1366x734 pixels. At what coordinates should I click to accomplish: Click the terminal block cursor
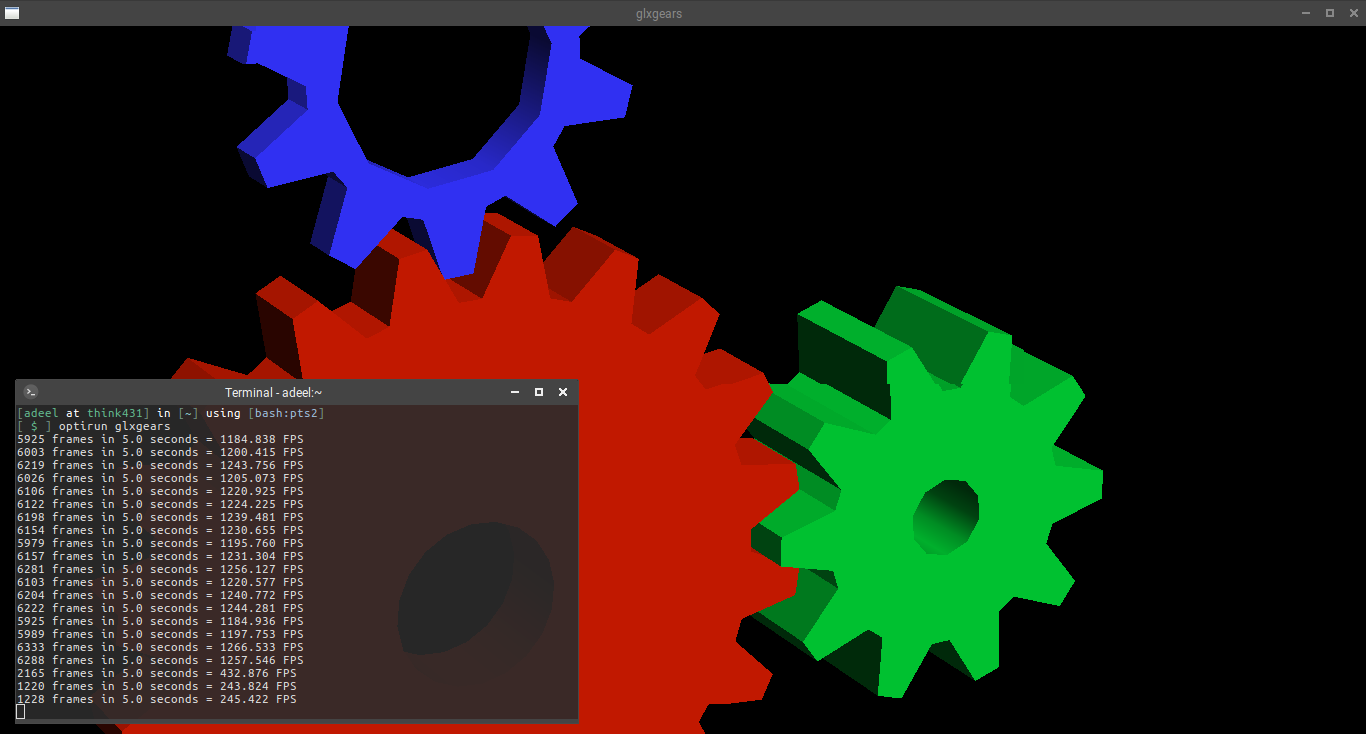tap(21, 712)
